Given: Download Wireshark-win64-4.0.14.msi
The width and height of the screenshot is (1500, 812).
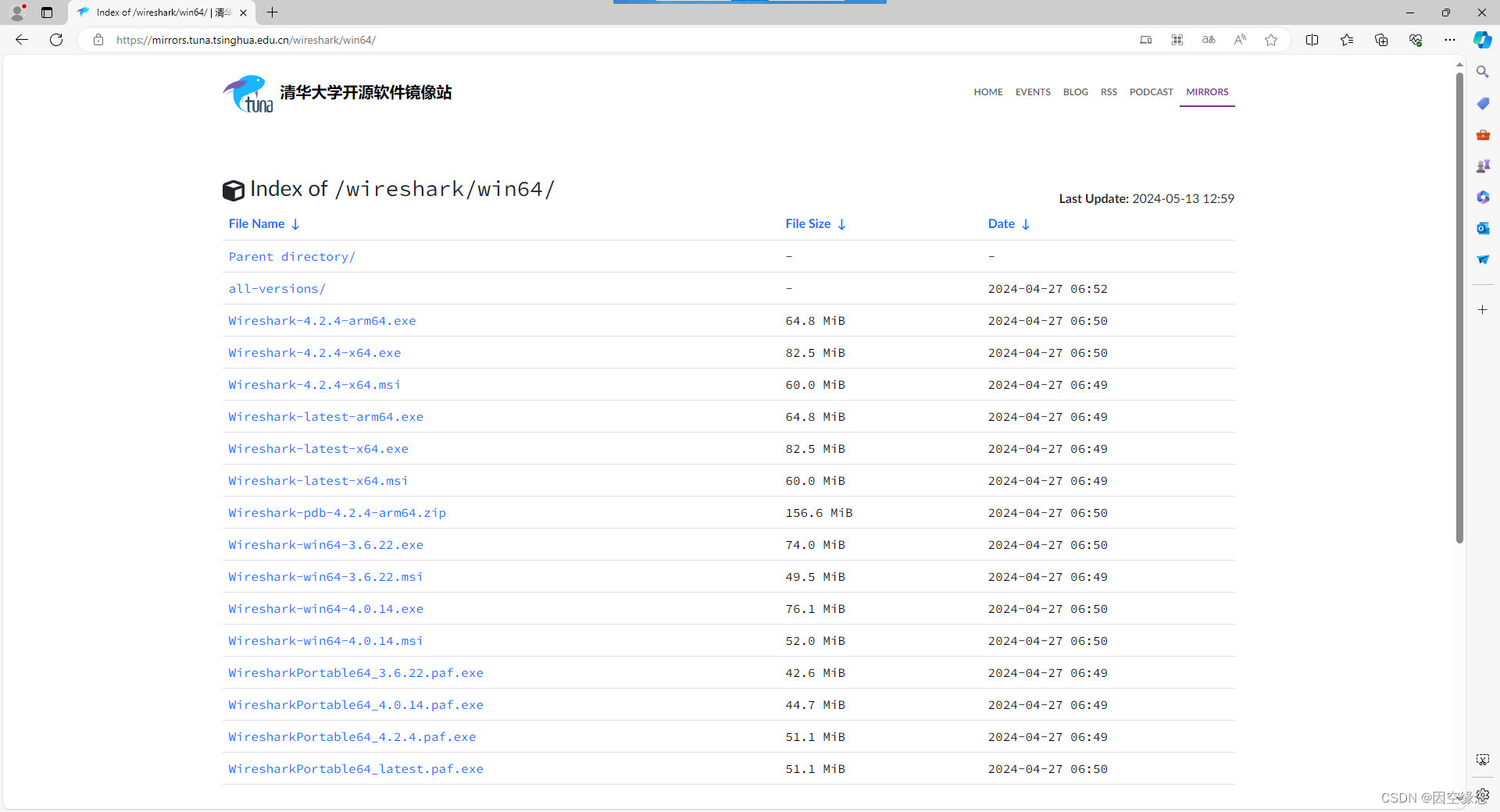Looking at the screenshot, I should click(326, 641).
